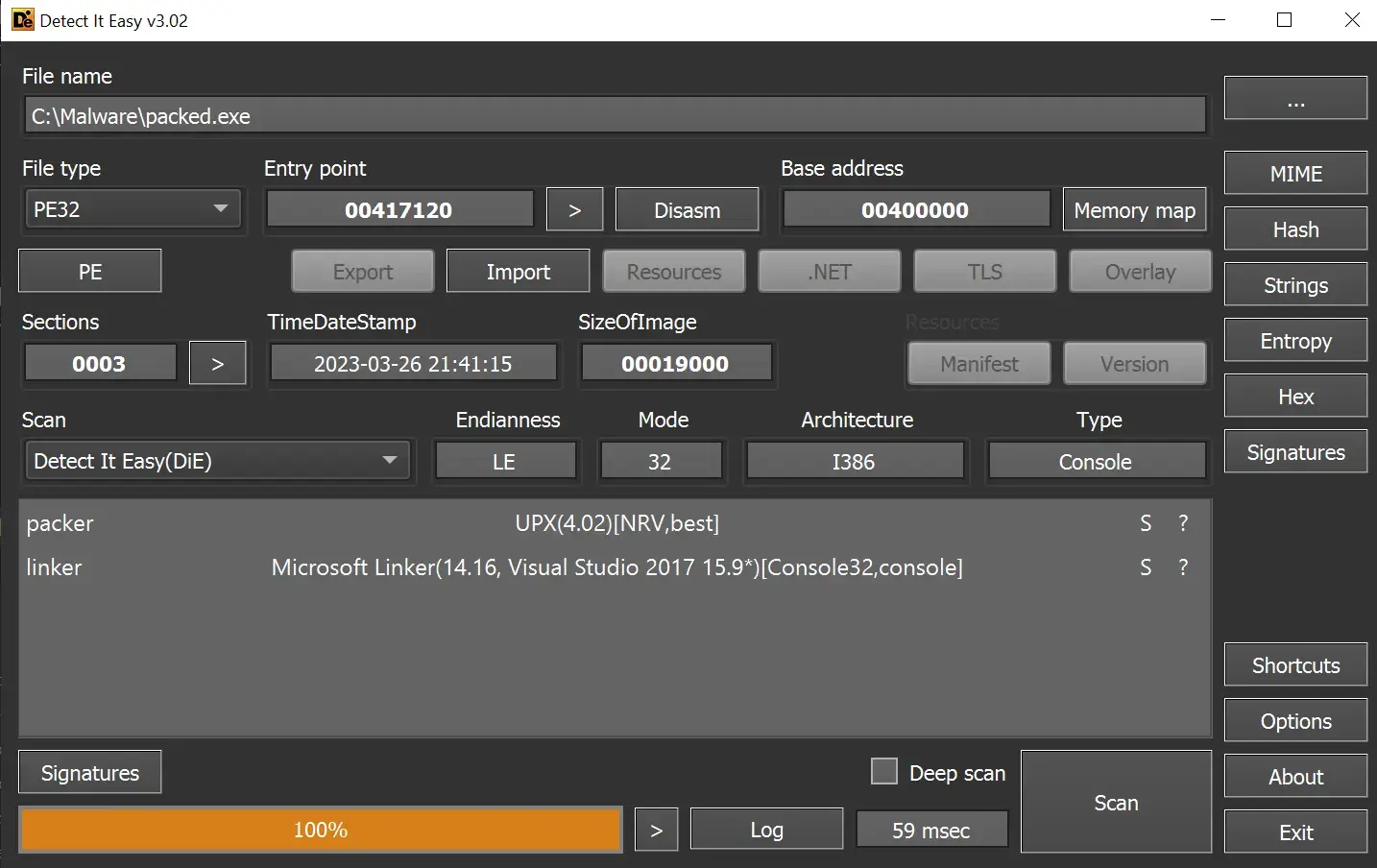Select the UPX(4.02)[NRV,best] packer result

click(617, 523)
